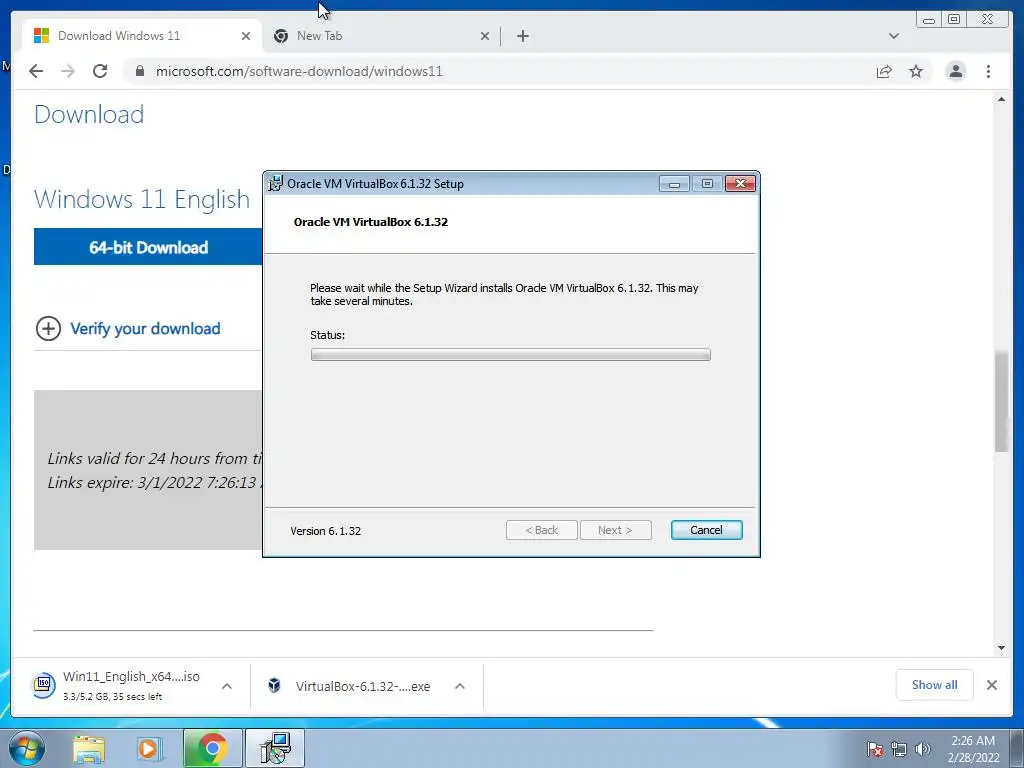Screen dimensions: 1024x768
Task: Click the VirtualBox installer taskbar icon
Action: click(x=275, y=748)
